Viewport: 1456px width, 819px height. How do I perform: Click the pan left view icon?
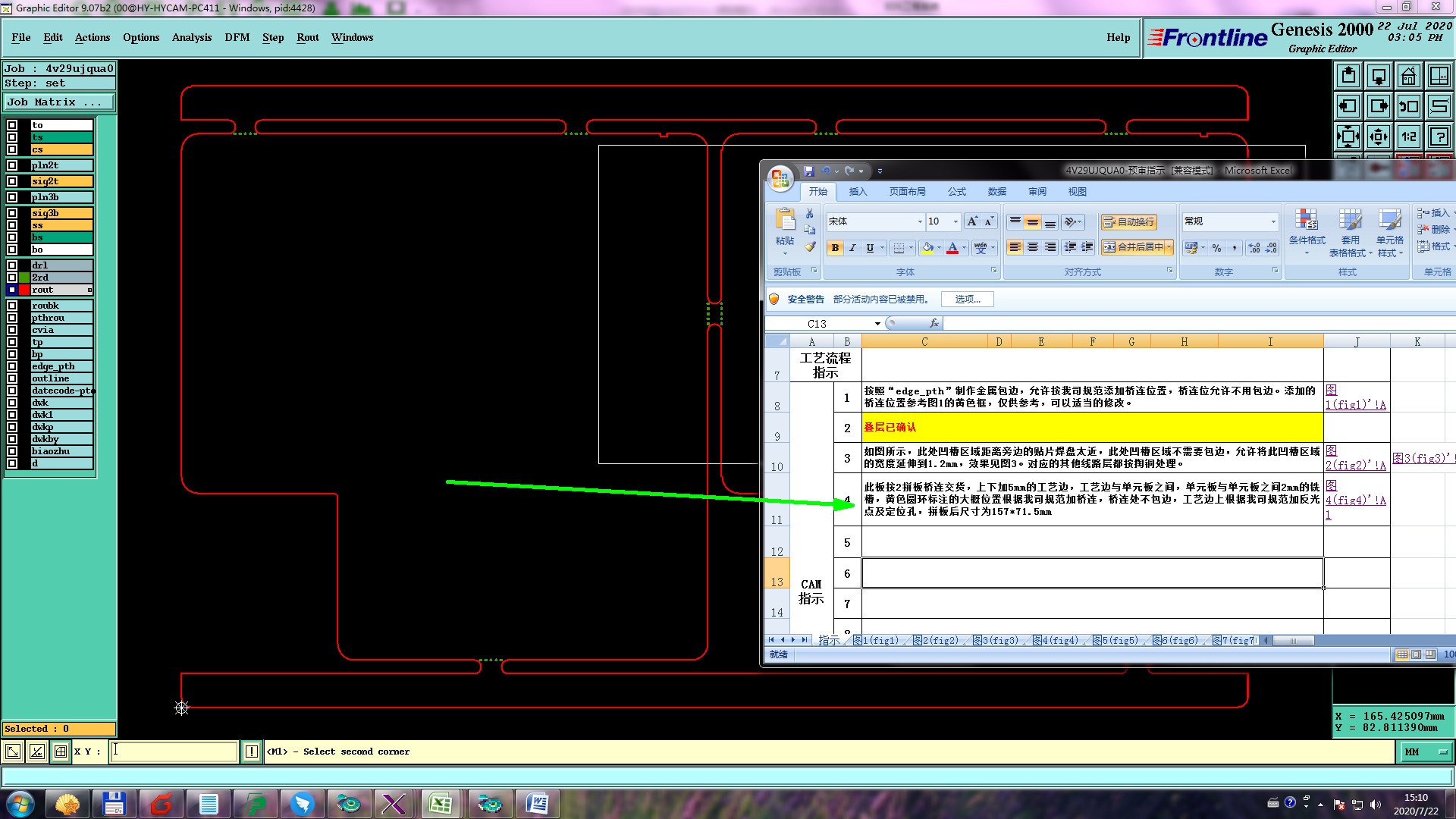[1348, 106]
